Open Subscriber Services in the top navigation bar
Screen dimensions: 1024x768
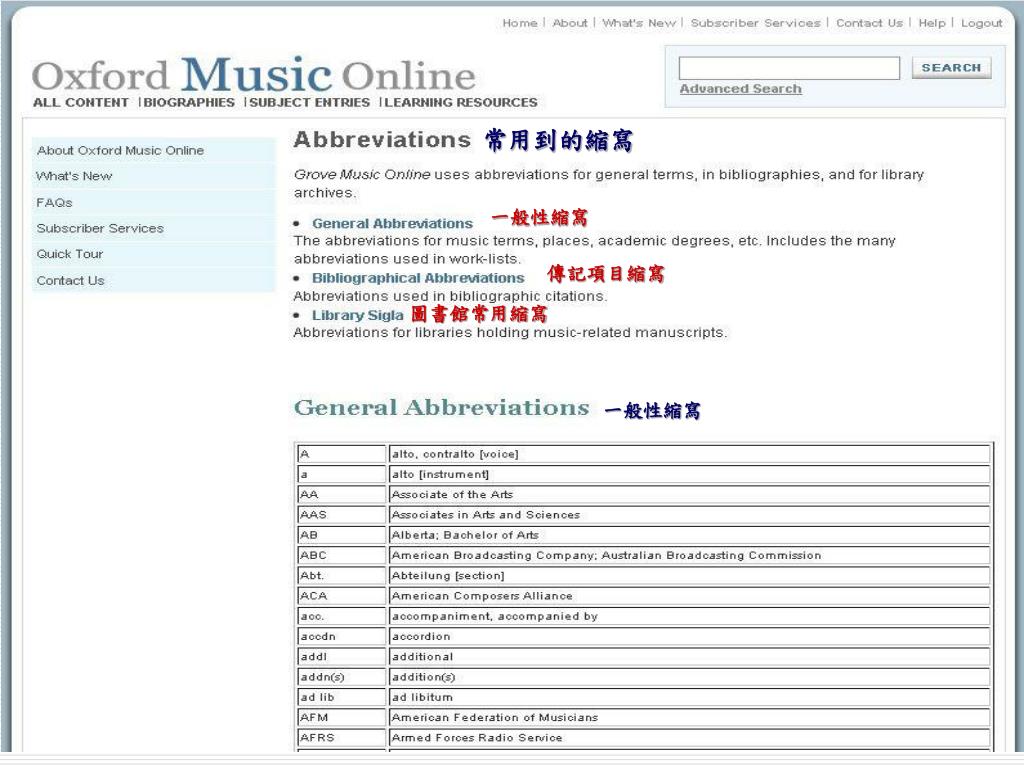tap(756, 23)
